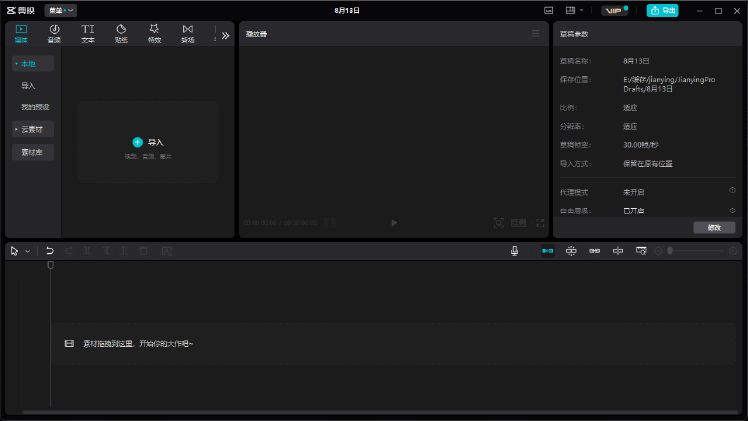The image size is (748, 421).
Task: Click the Export (导出) button
Action: (x=662, y=10)
